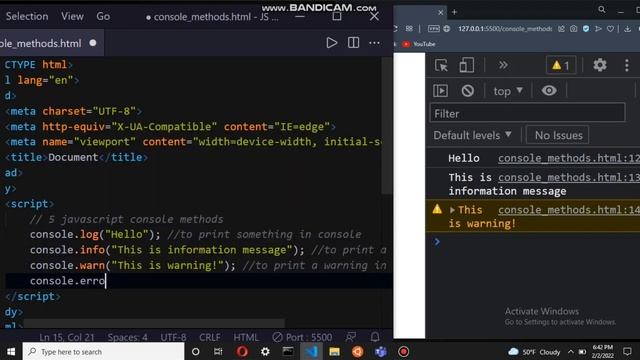
Task: Open the Bandicam recorder taskbar icon
Action: click(x=403, y=351)
